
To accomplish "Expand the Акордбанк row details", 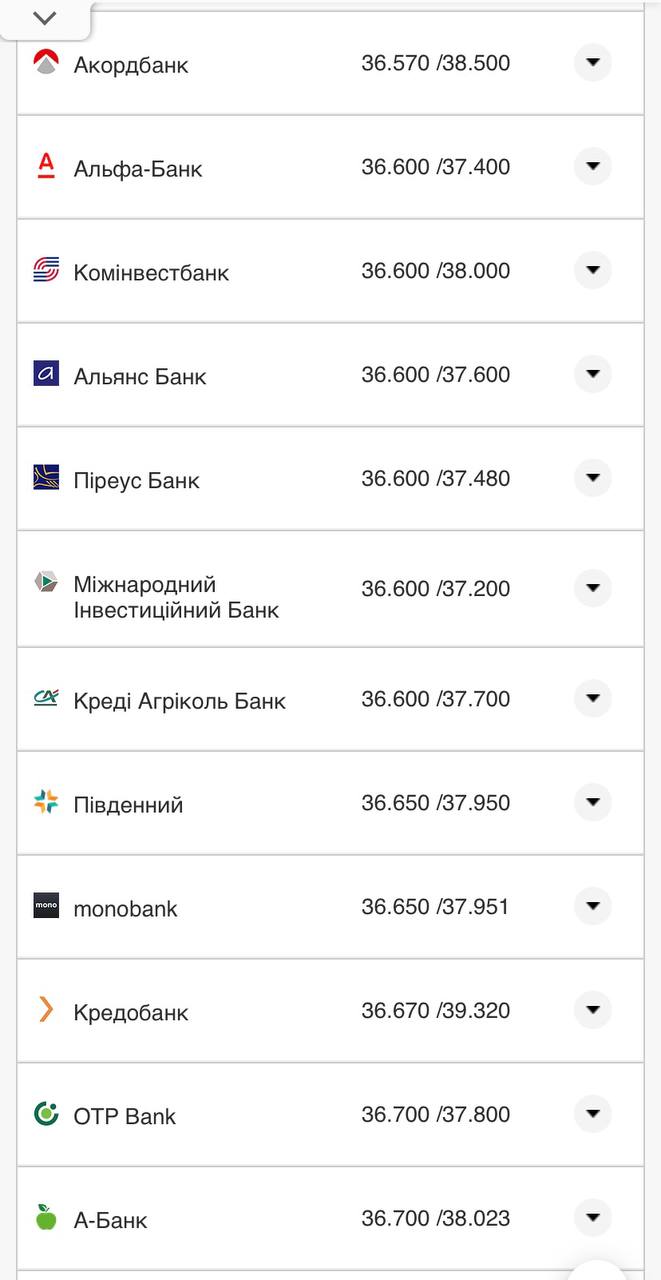I will pos(592,62).
